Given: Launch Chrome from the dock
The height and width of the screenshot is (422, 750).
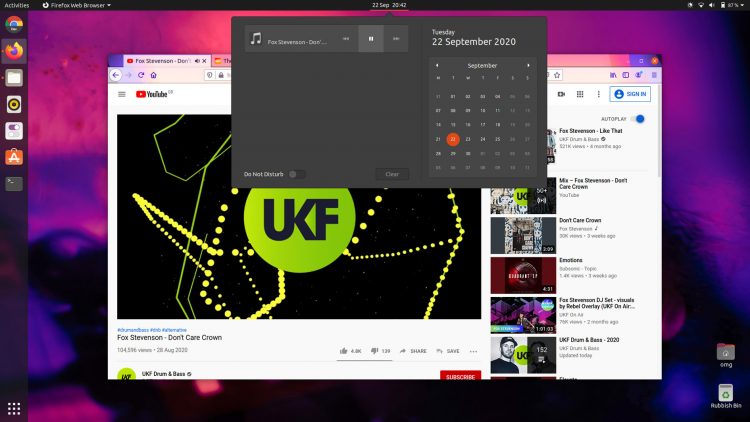Looking at the screenshot, I should [14, 24].
